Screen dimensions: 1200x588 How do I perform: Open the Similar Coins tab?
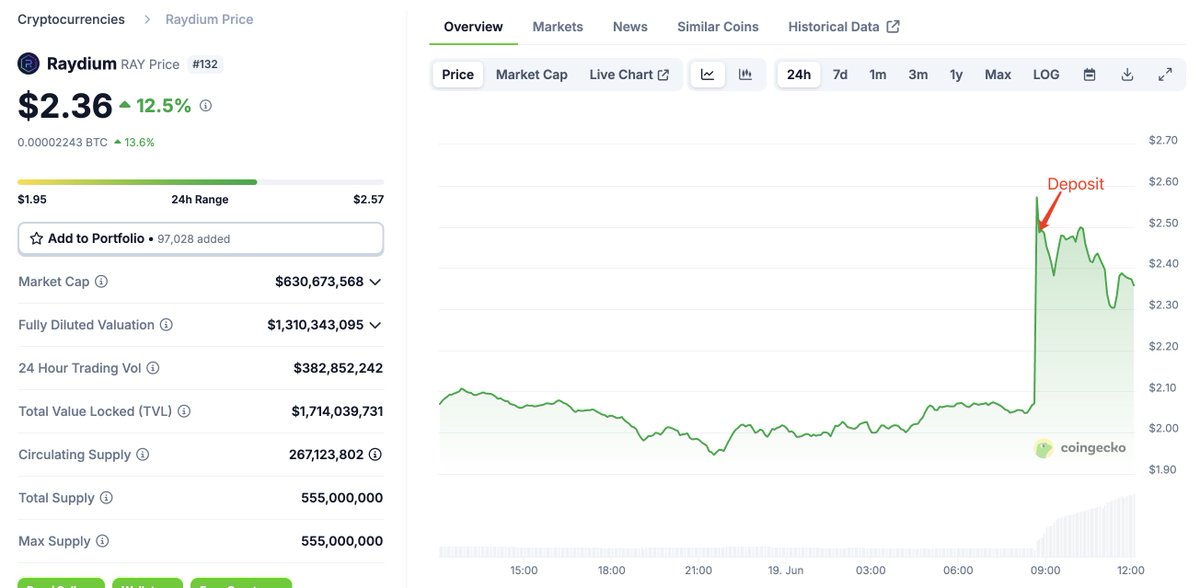click(x=718, y=27)
